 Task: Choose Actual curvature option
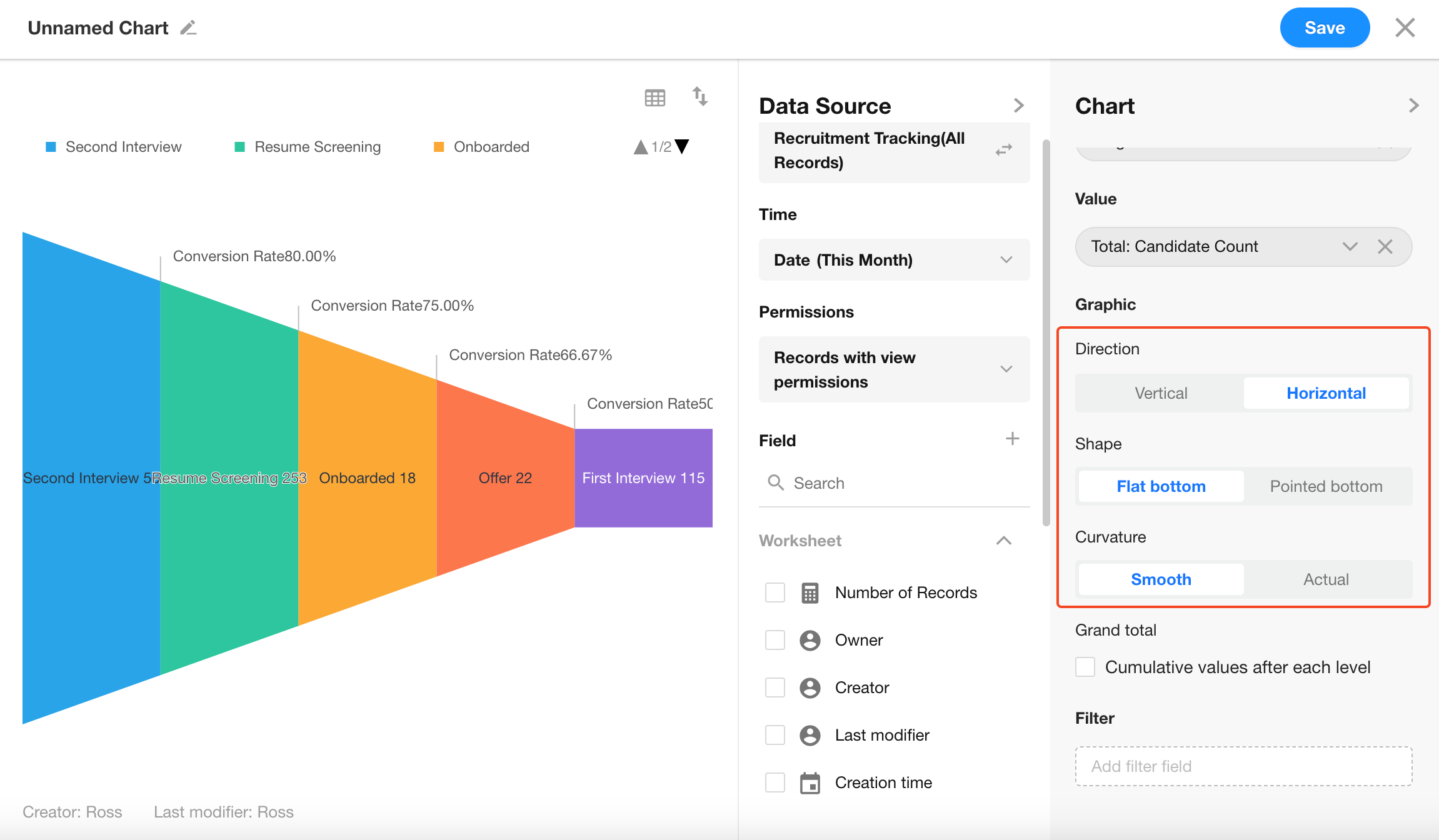1326,579
